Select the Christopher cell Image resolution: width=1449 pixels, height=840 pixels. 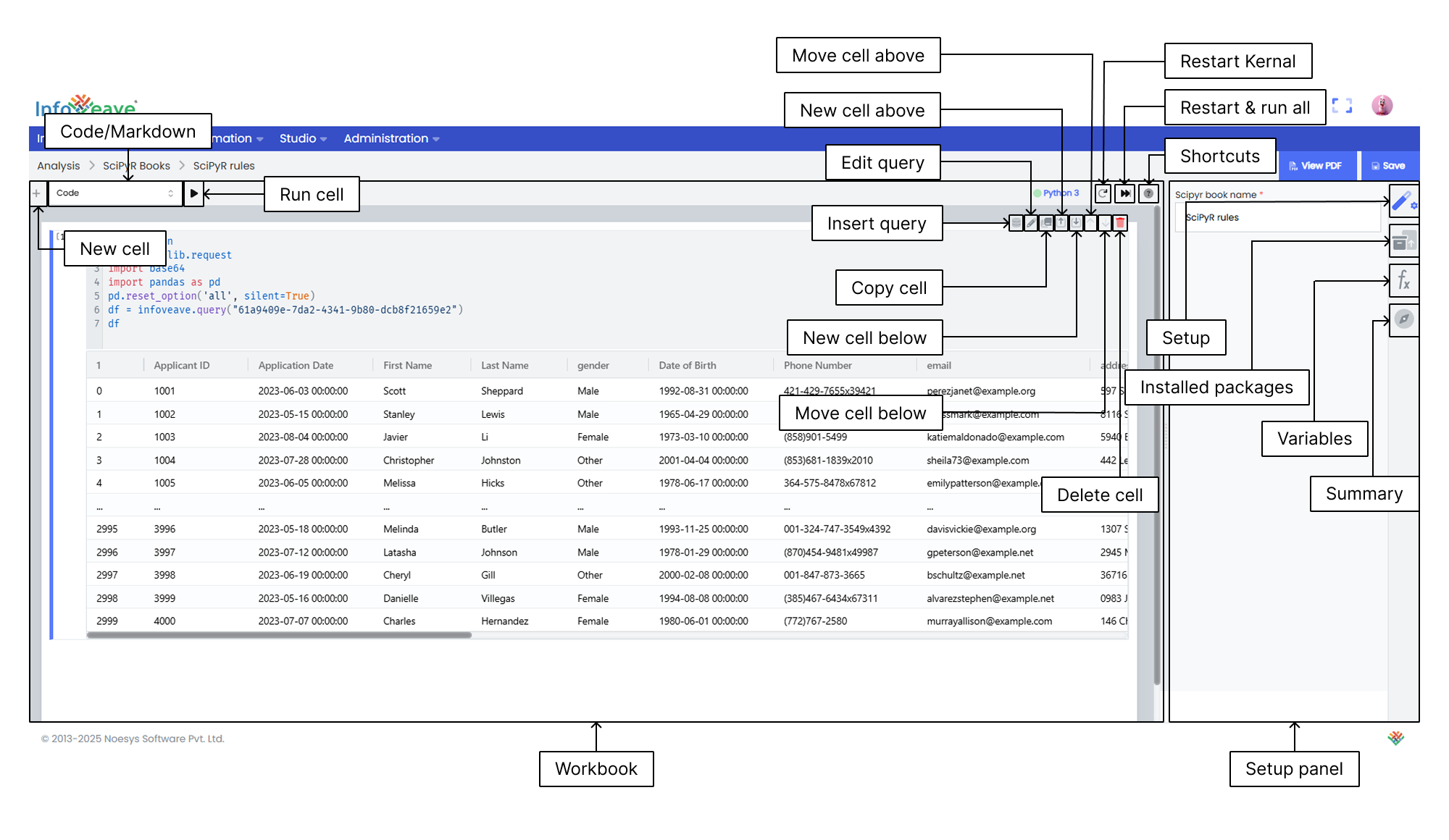[x=409, y=461]
